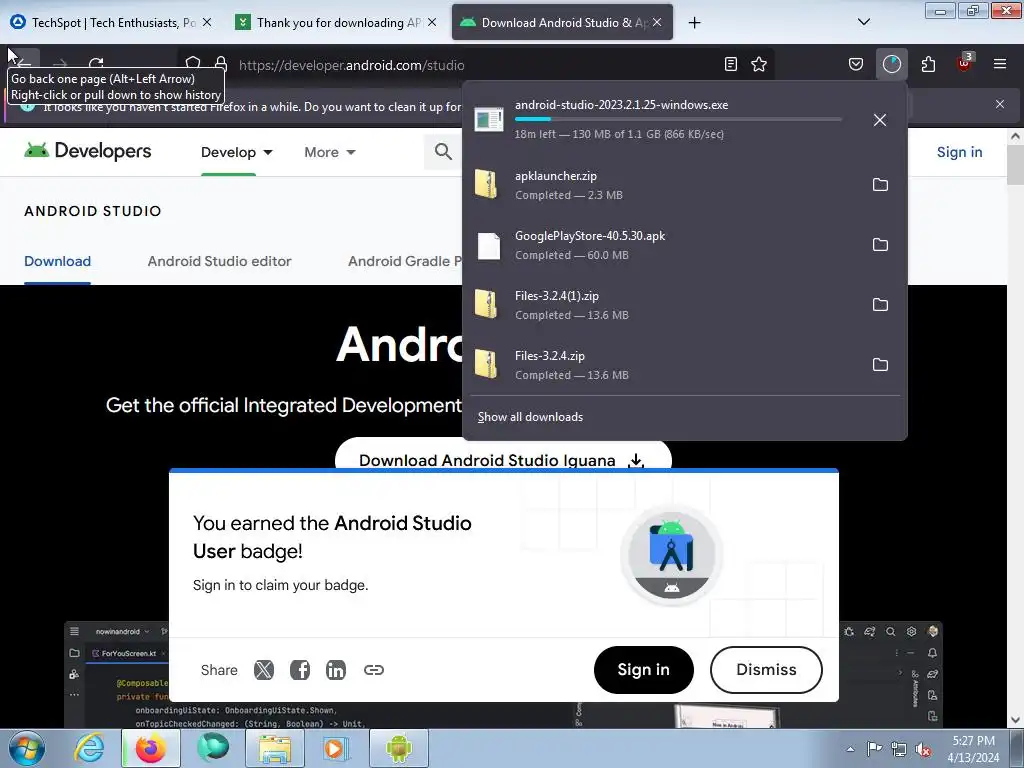The height and width of the screenshot is (768, 1024).
Task: Click the android-studio download progress bar
Action: coord(678,120)
